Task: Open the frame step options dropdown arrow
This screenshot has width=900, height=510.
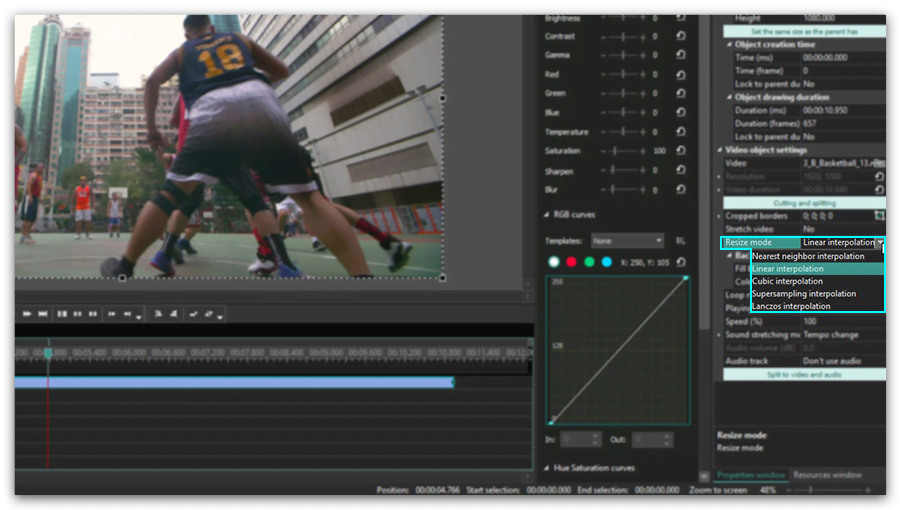Action: [139, 316]
